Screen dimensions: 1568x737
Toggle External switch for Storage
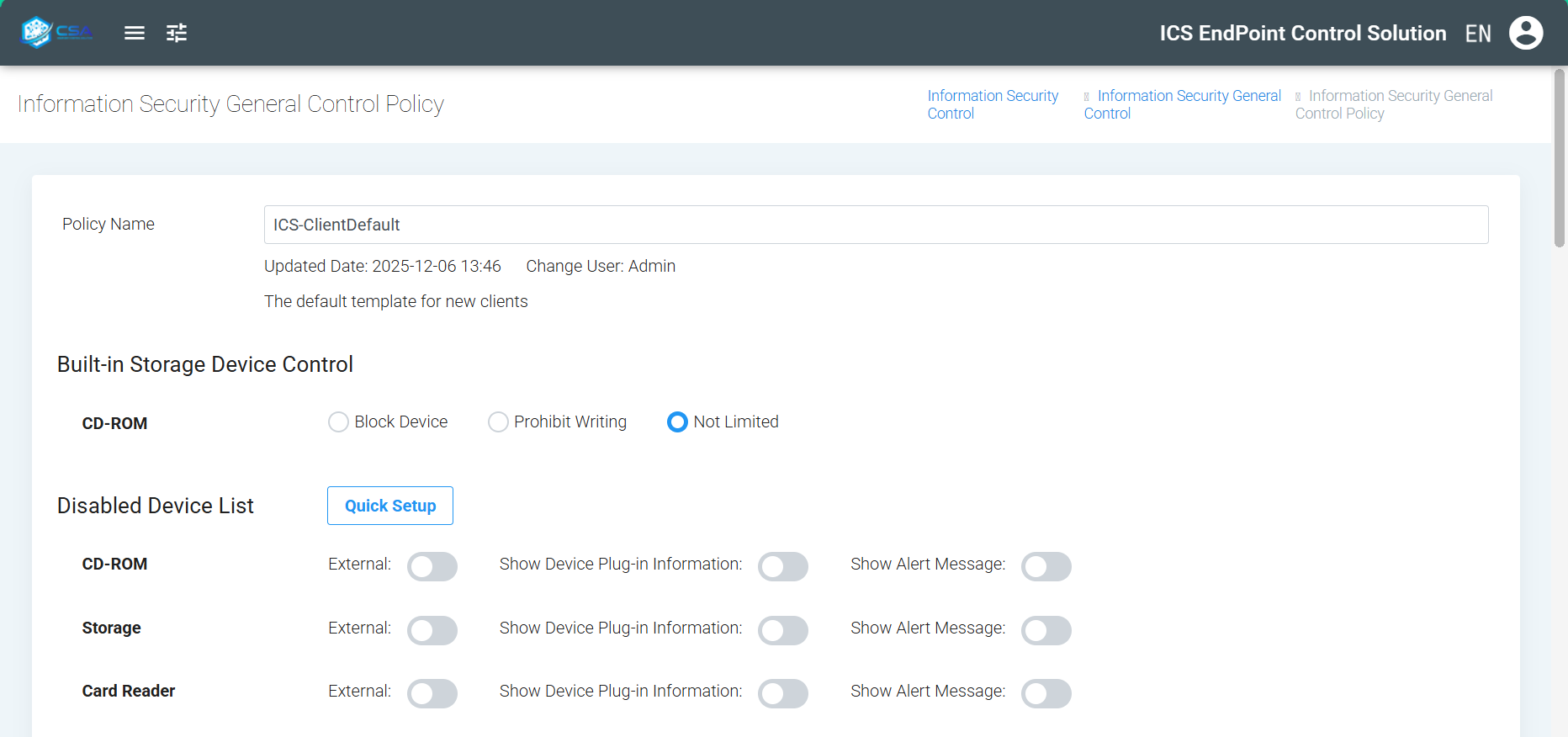coord(432,630)
